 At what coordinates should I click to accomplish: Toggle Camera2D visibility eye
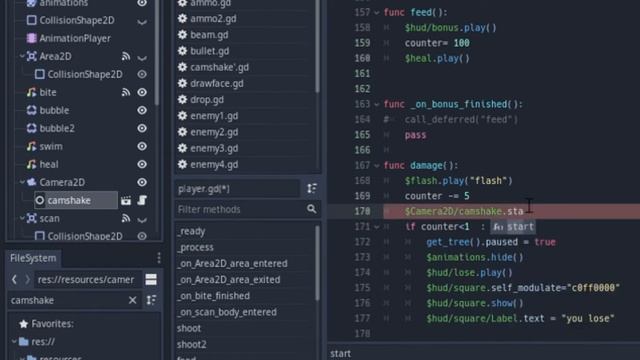142,182
